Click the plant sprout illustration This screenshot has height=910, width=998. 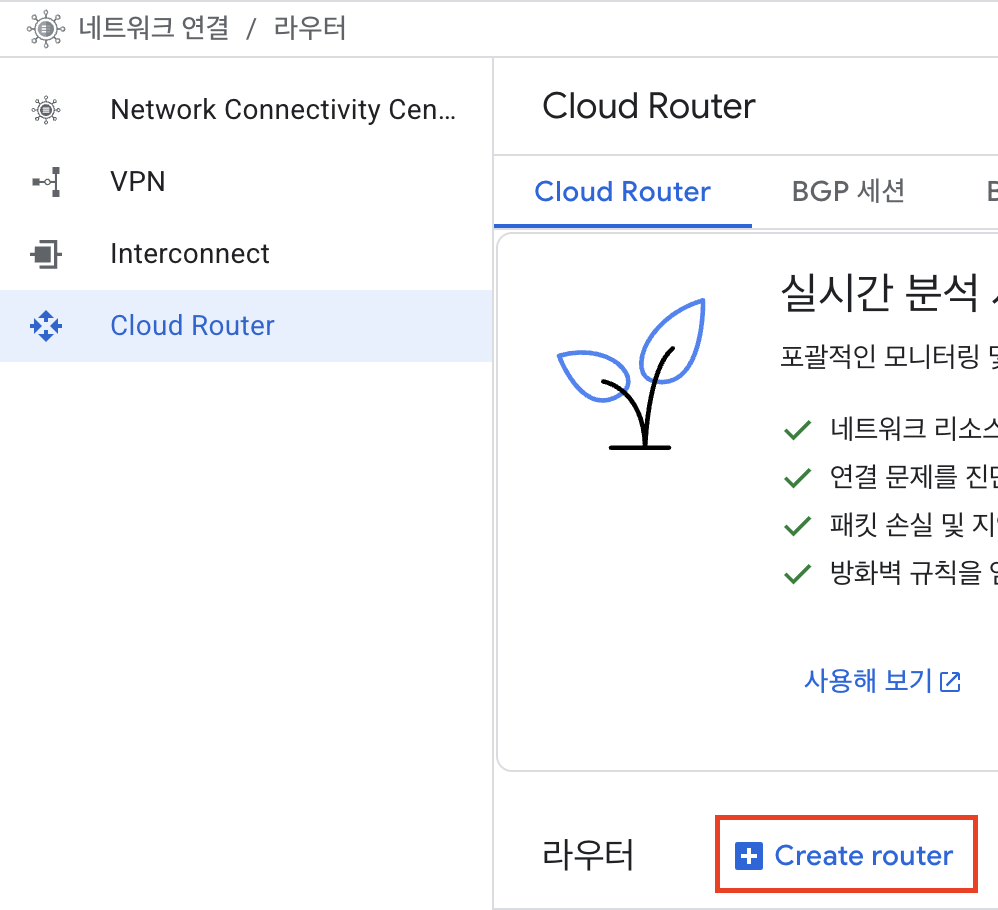[631, 374]
